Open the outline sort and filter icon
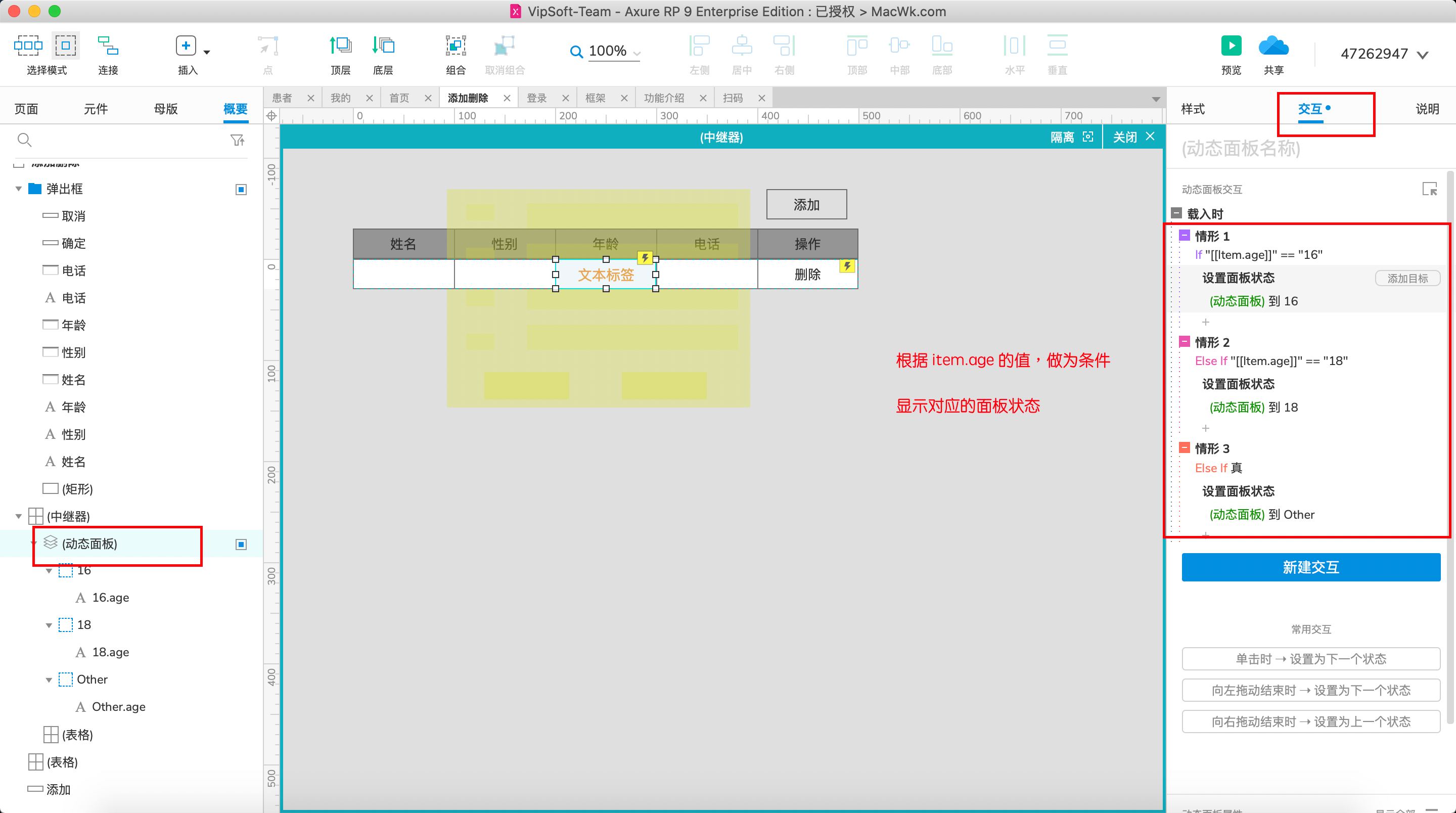This screenshot has width=1456, height=813. pos(238,140)
